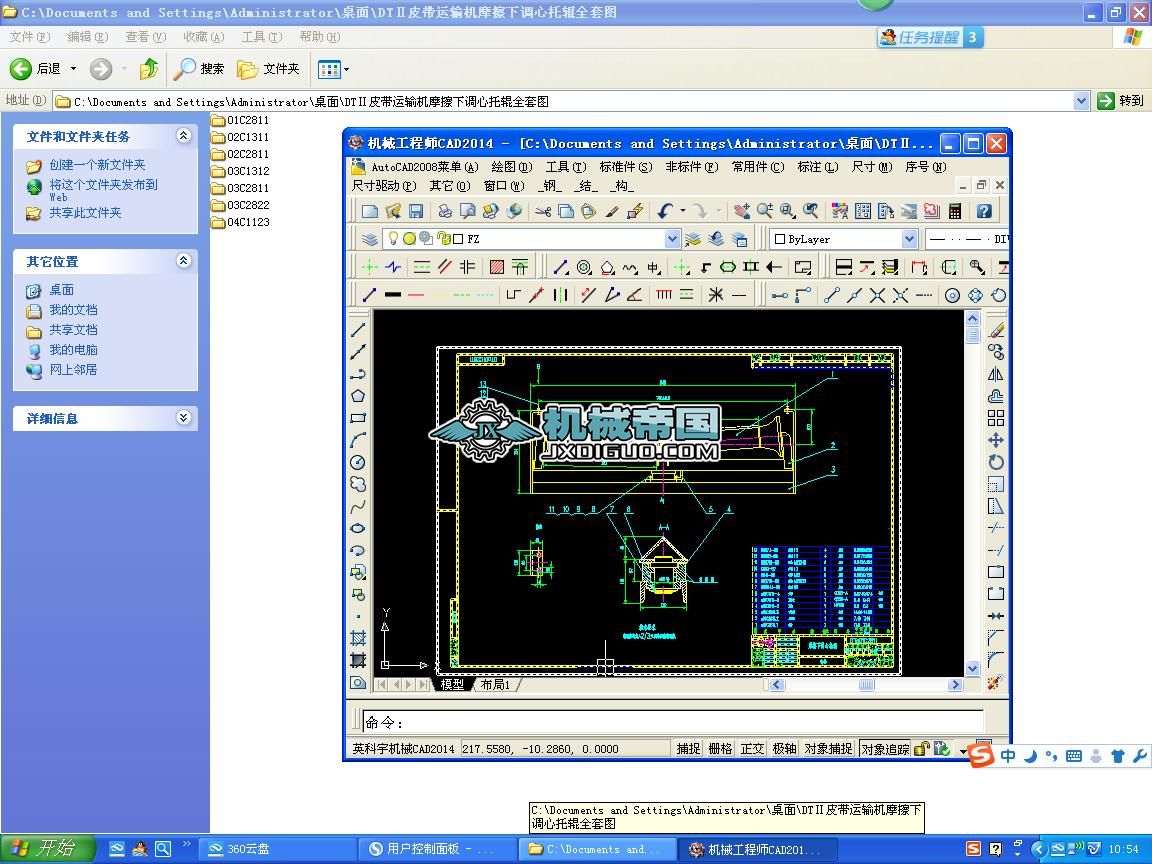Open the calculator icon in CAD toolbar
The image size is (1152, 864).
pos(955,212)
